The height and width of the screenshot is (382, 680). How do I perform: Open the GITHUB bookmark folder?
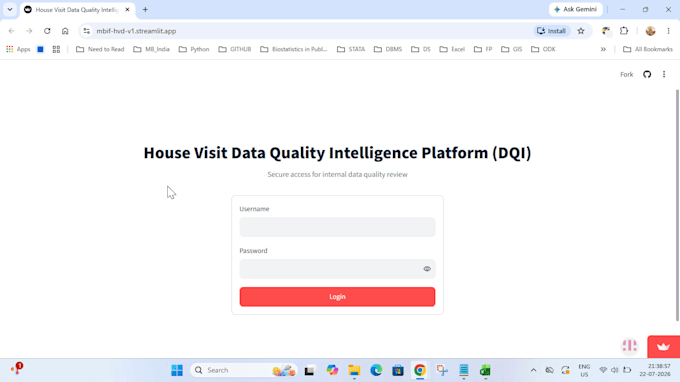tap(235, 49)
